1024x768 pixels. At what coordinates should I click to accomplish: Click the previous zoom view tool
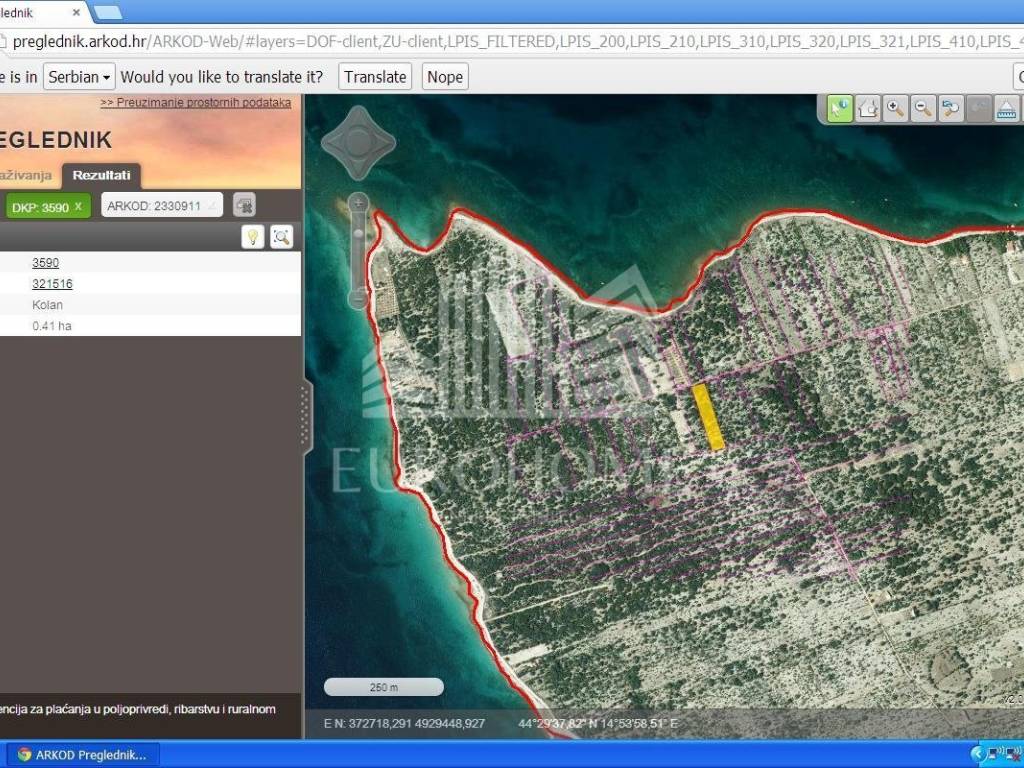[952, 108]
